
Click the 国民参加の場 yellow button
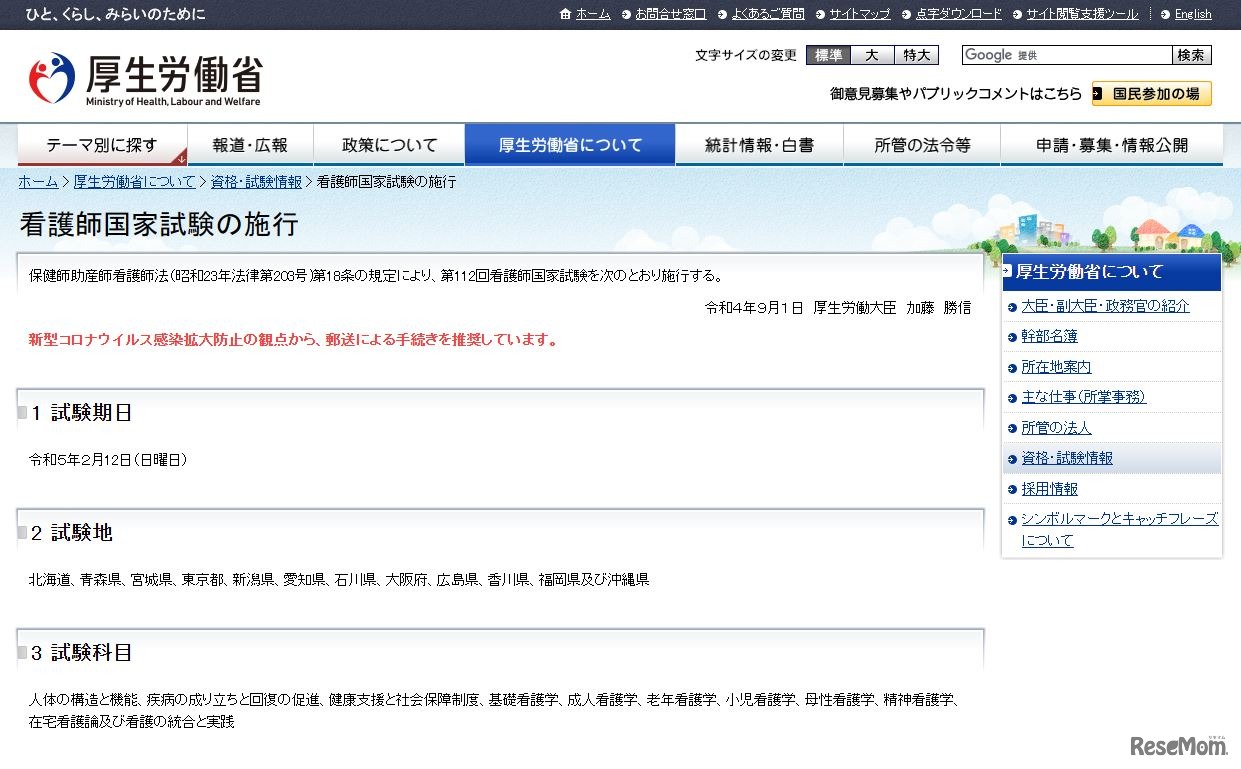tap(1152, 94)
